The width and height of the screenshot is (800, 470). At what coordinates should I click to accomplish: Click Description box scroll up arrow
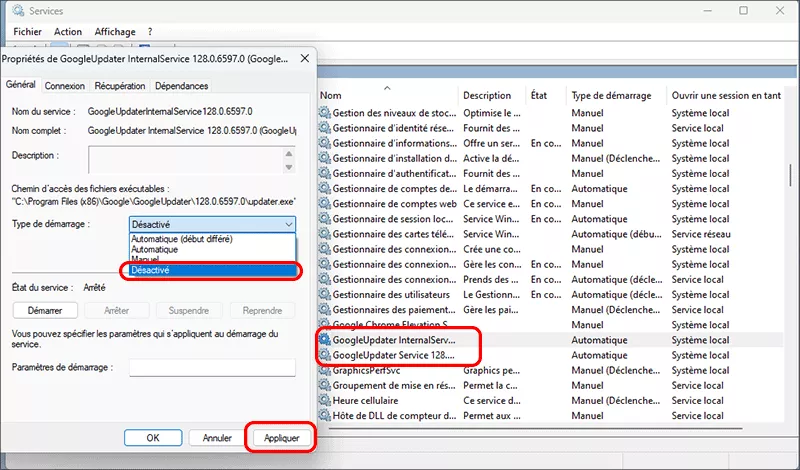289,153
